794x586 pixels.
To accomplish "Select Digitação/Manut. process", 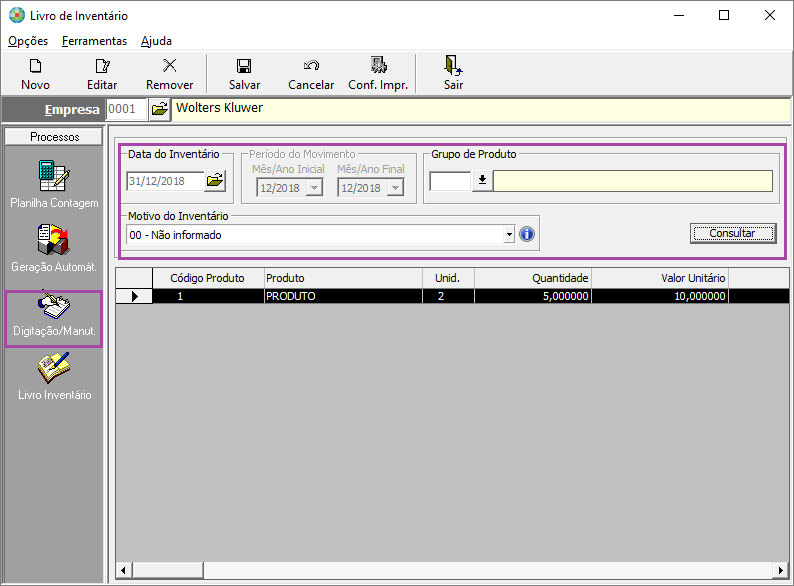I will pos(54,319).
